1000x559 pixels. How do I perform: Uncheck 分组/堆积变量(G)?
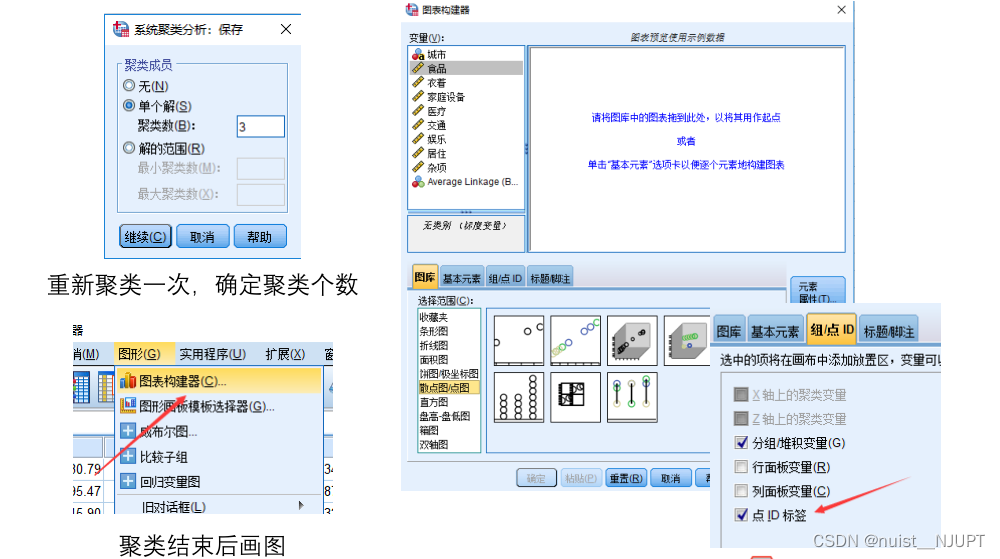(x=741, y=442)
